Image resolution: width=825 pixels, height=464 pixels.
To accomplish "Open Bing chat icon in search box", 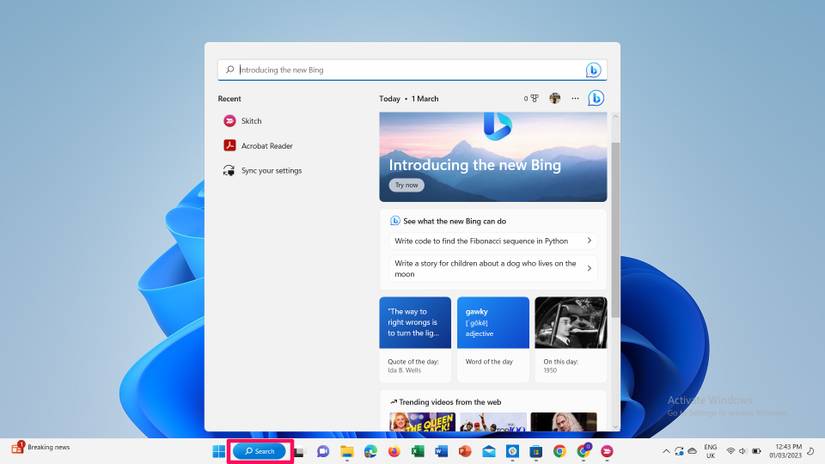I will pos(593,70).
